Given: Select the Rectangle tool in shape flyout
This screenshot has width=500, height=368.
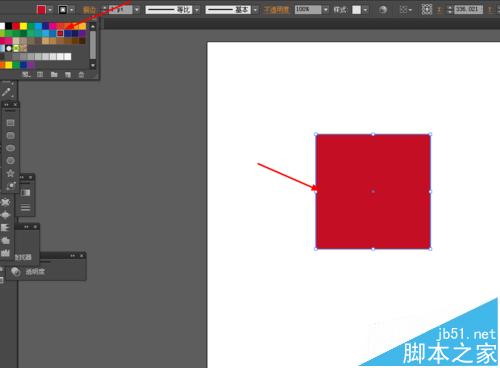Looking at the screenshot, I should point(10,123).
